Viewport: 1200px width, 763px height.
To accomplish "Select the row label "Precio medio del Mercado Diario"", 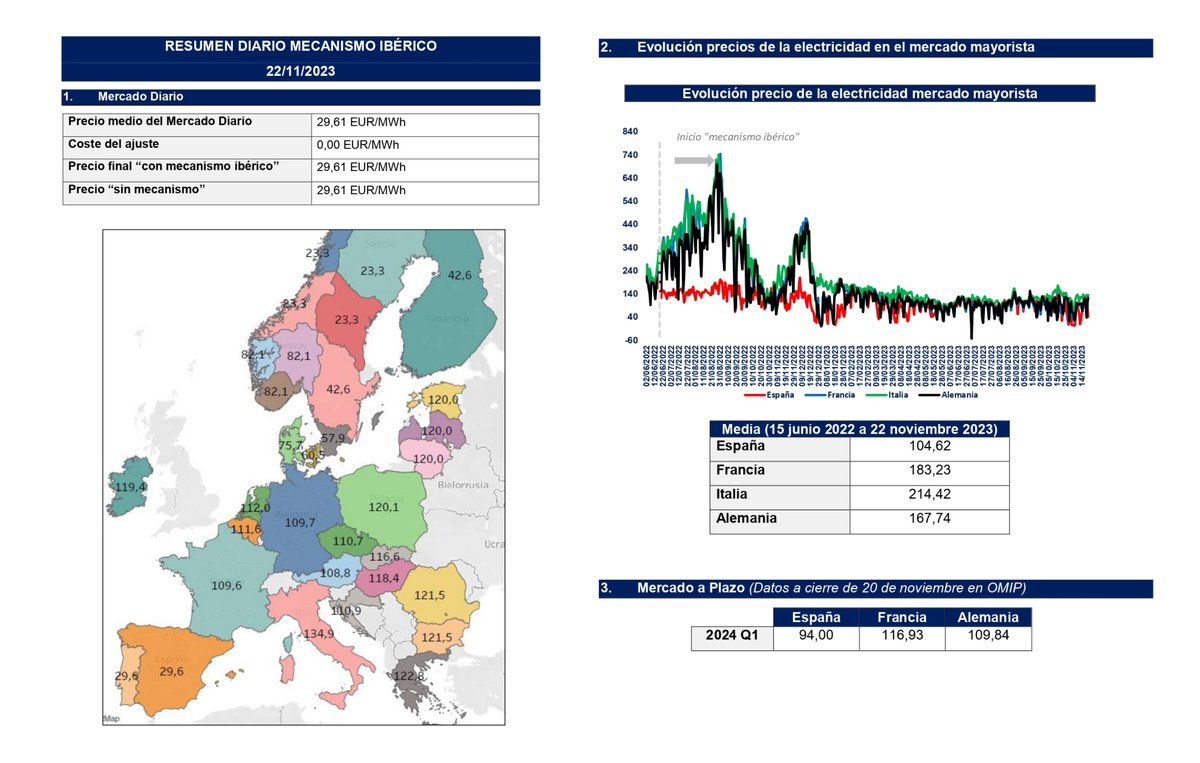I will [160, 121].
